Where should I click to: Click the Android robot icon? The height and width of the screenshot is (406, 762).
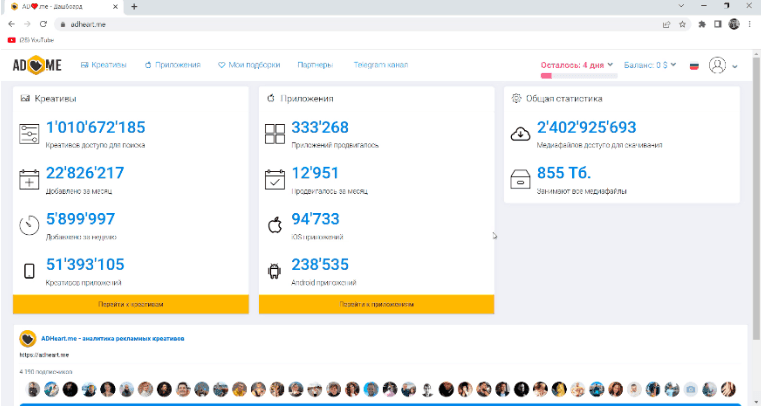(x=274, y=270)
